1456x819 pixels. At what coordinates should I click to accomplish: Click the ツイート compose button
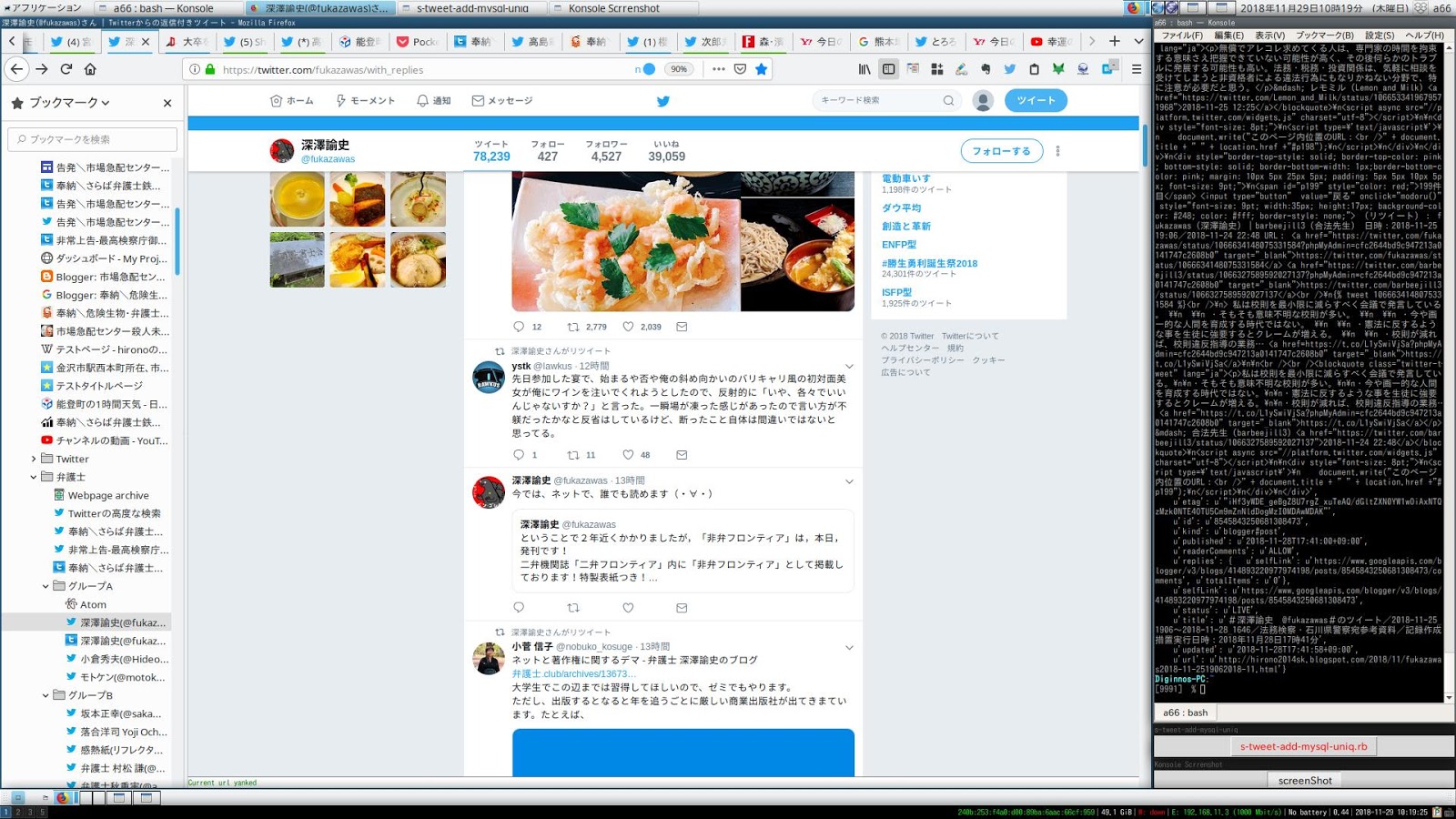click(1036, 101)
